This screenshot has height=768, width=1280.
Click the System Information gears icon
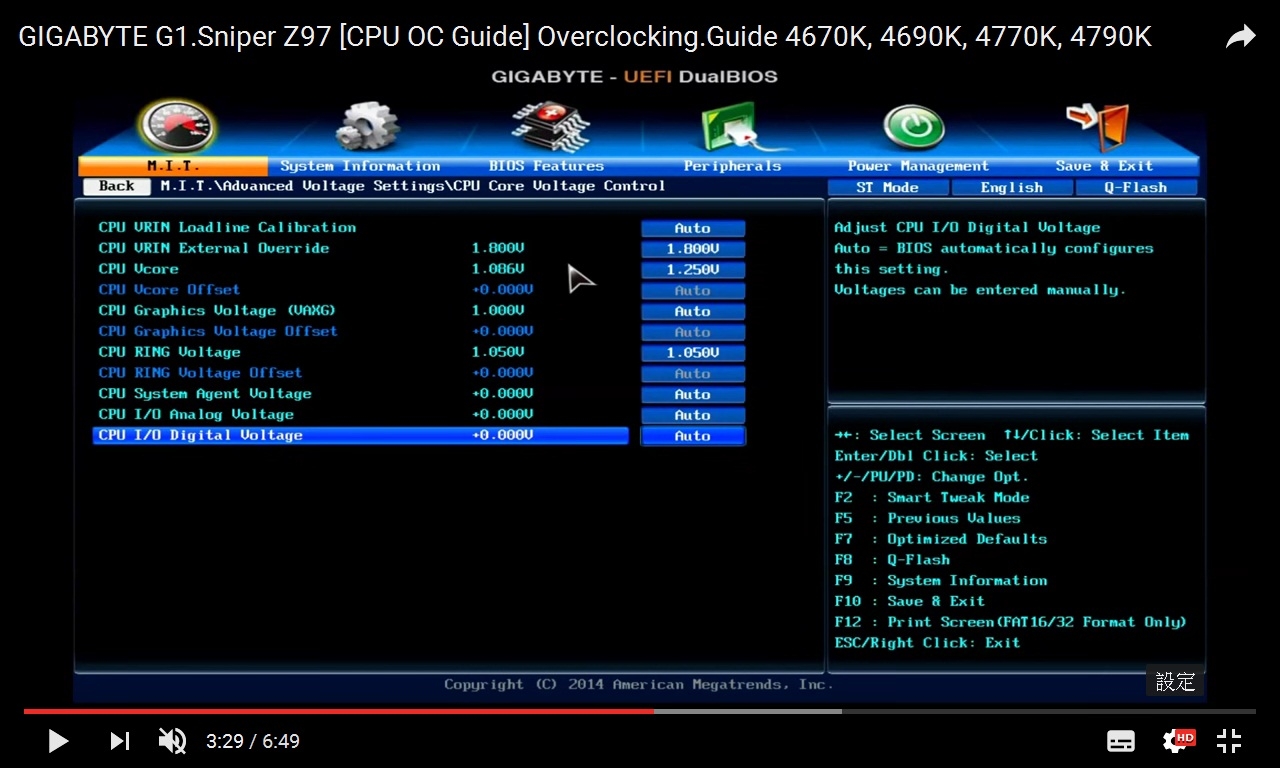(367, 127)
